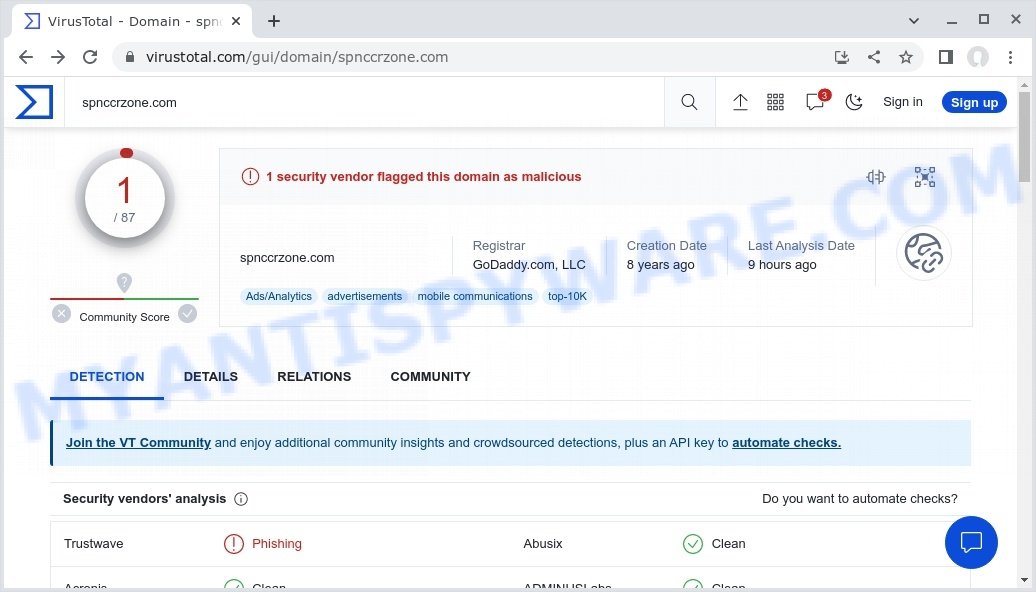
Task: Expand the tab search chevron
Action: [x=914, y=20]
